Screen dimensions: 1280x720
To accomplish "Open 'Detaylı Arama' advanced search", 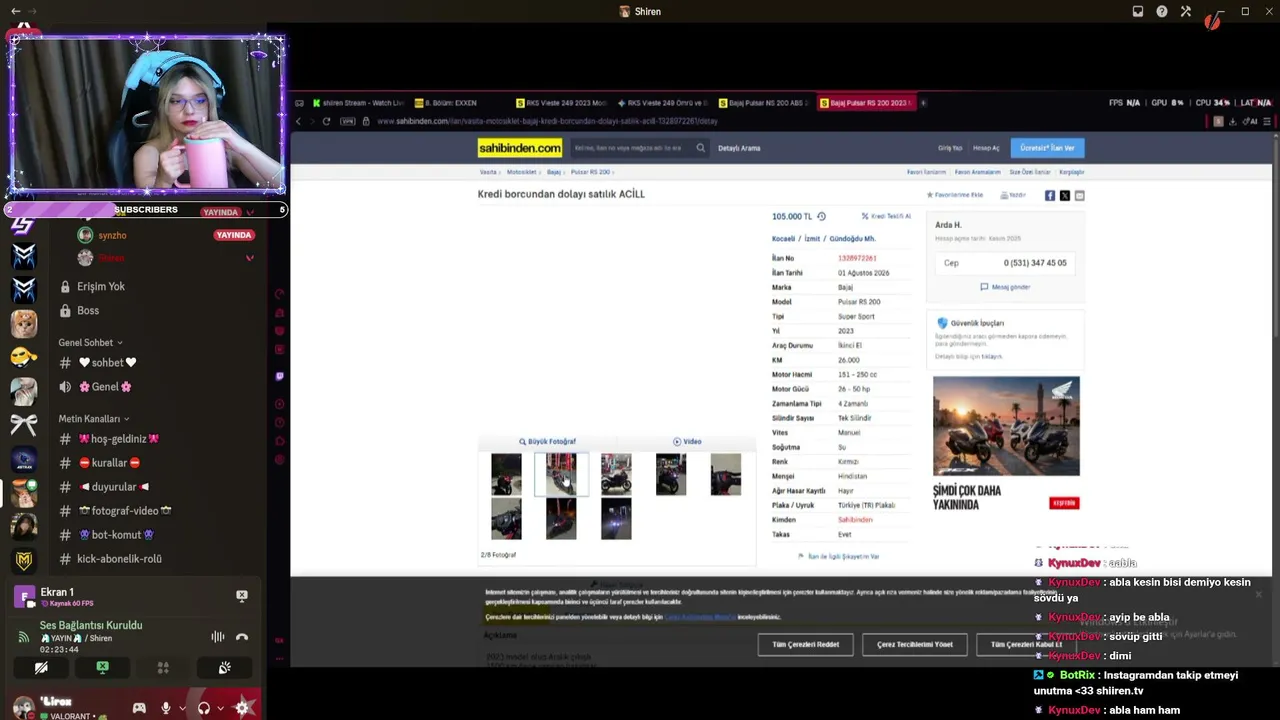I will (739, 148).
